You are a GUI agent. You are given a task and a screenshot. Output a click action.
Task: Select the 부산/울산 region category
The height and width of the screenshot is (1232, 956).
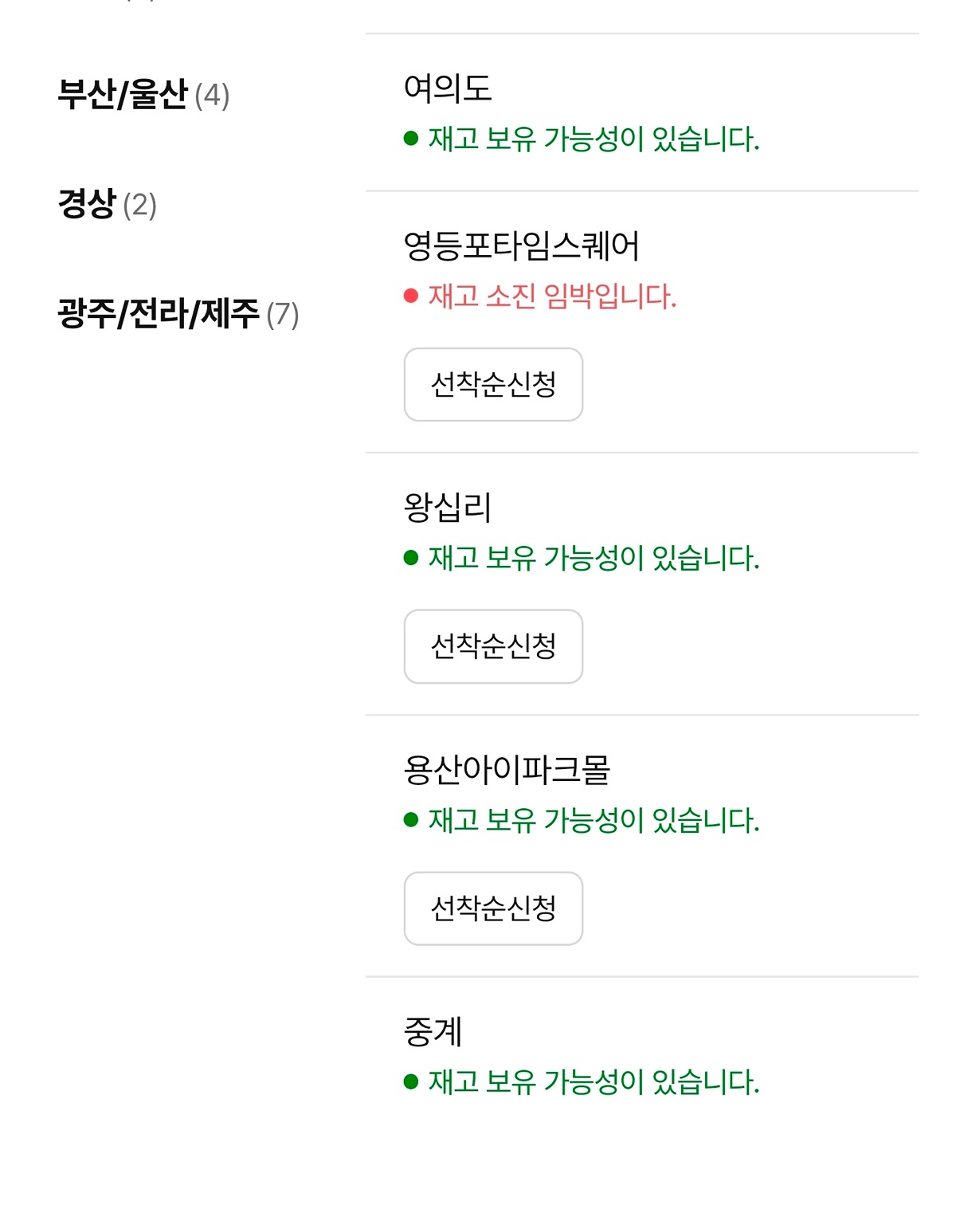pyautogui.click(x=143, y=94)
